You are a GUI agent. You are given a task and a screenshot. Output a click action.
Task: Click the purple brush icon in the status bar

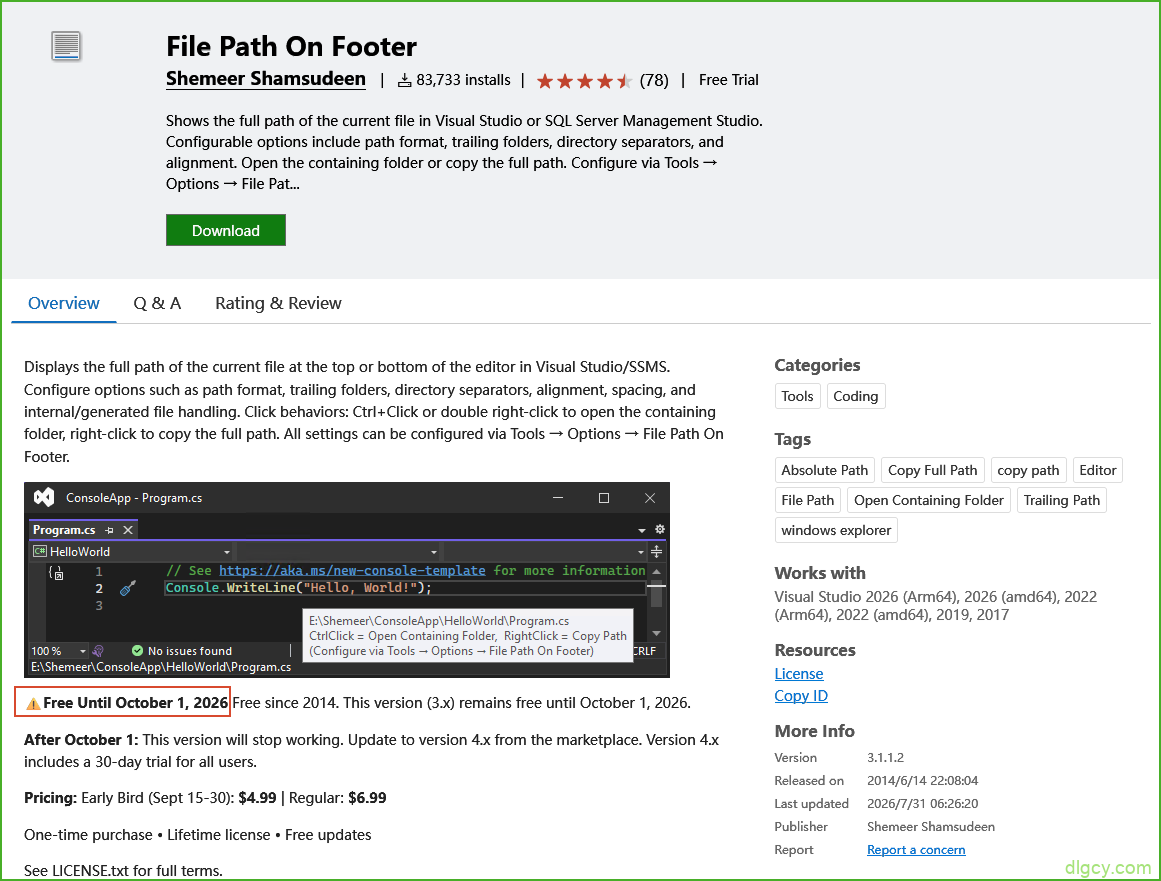tap(98, 651)
